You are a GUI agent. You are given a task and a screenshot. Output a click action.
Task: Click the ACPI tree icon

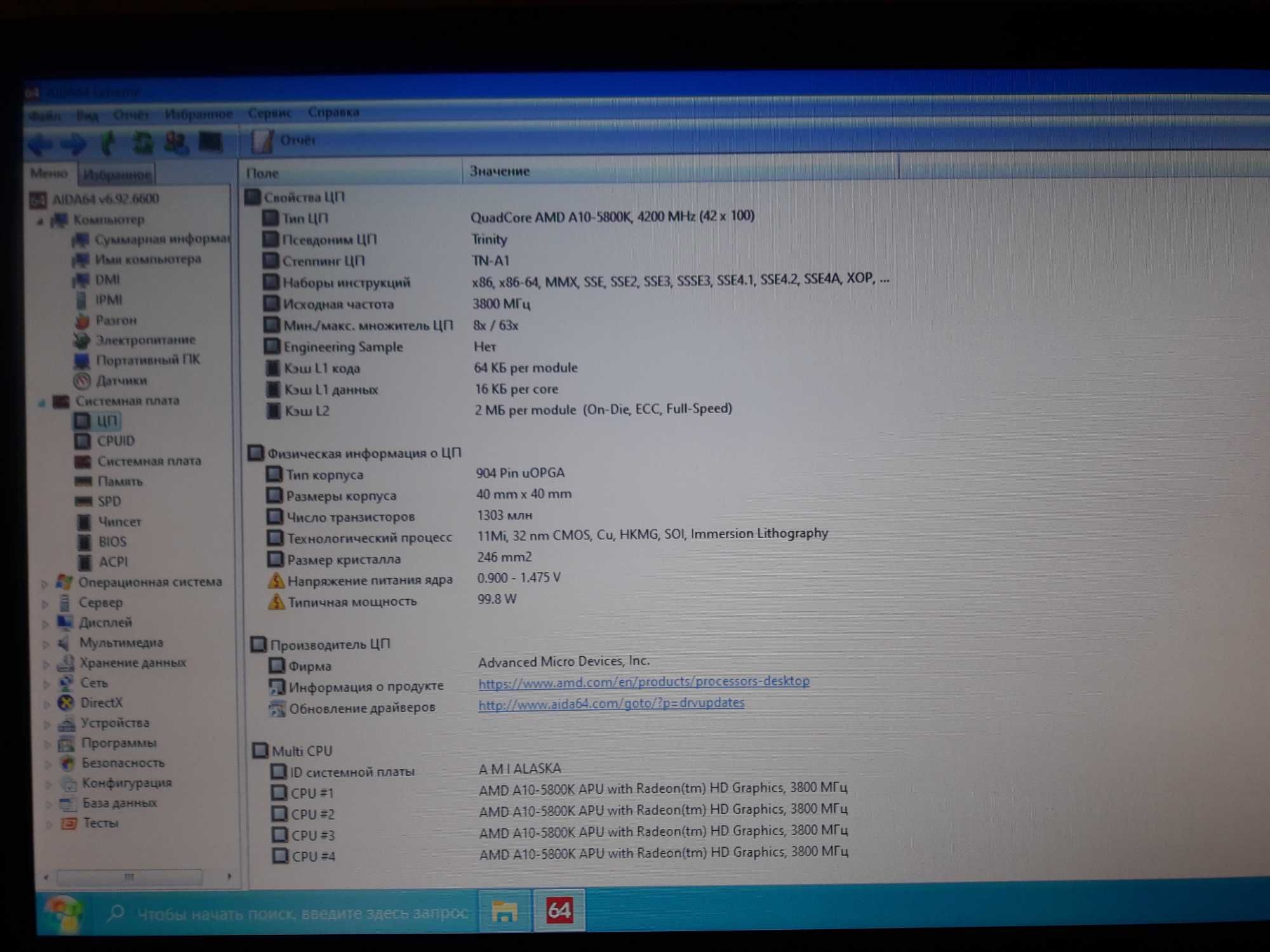pyautogui.click(x=84, y=562)
